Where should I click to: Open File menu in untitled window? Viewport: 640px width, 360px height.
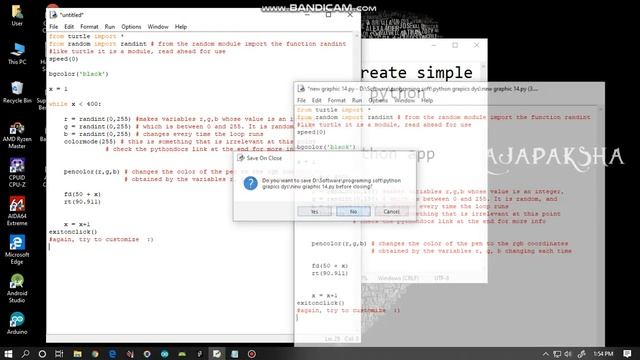coord(53,27)
